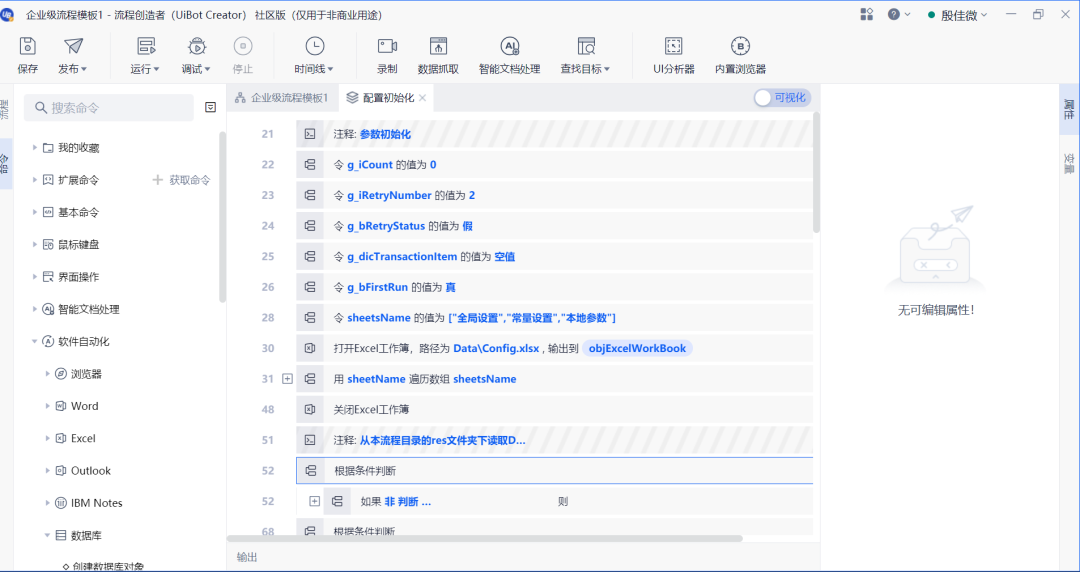Expand the 鼠标键盘 tree node
Viewport: 1080px width, 572px height.
coord(35,245)
